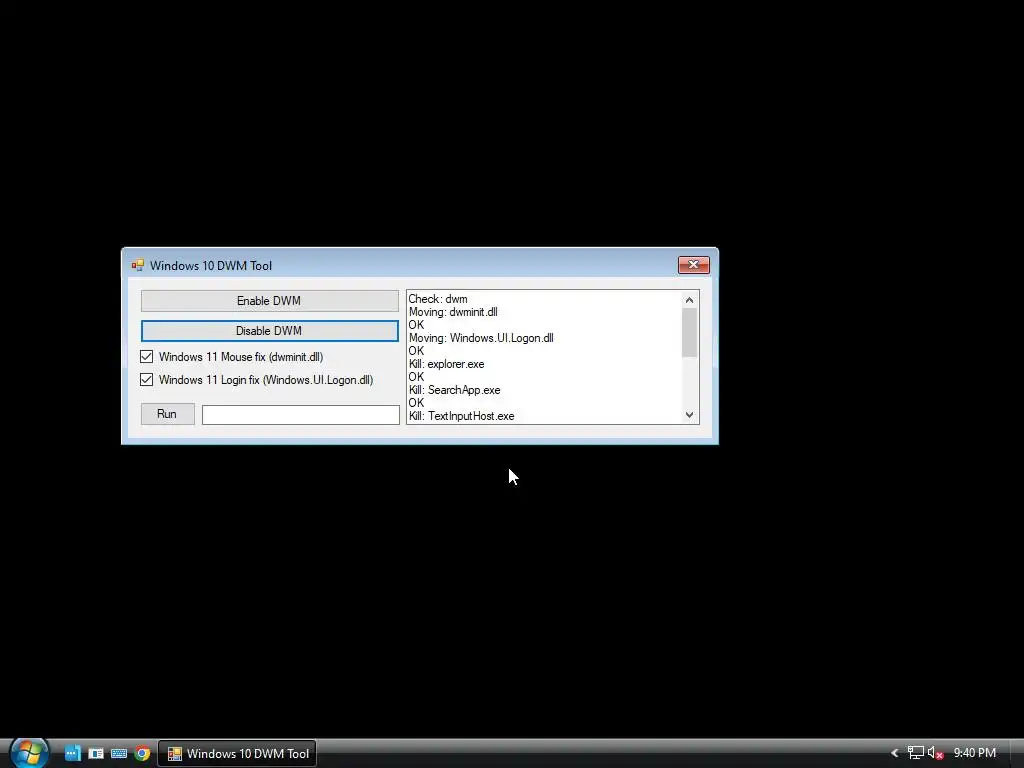Screen dimensions: 1024x768
Task: Click the log scrollbar down arrow
Action: 689,415
